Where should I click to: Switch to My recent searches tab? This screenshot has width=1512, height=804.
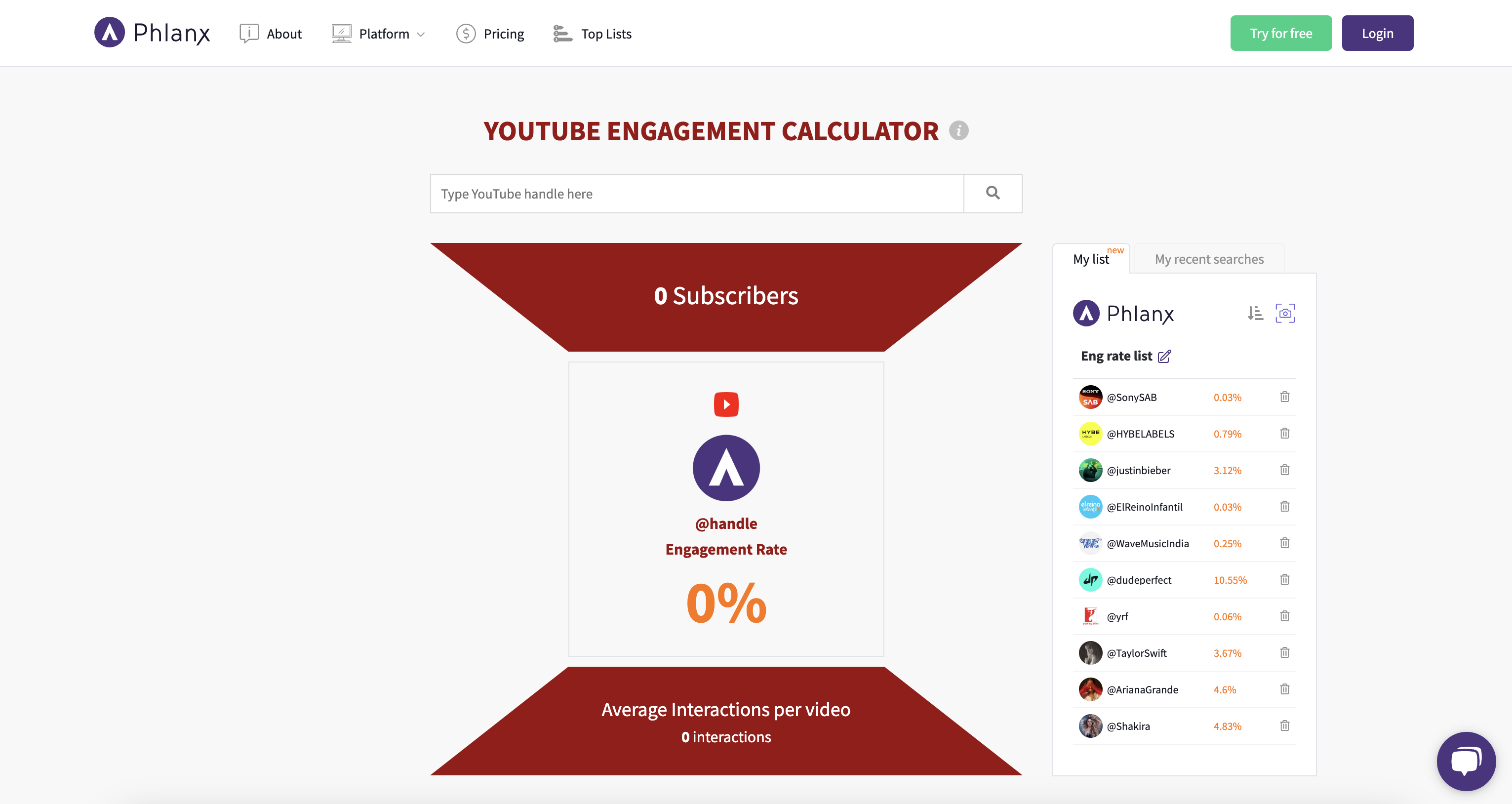click(1208, 259)
